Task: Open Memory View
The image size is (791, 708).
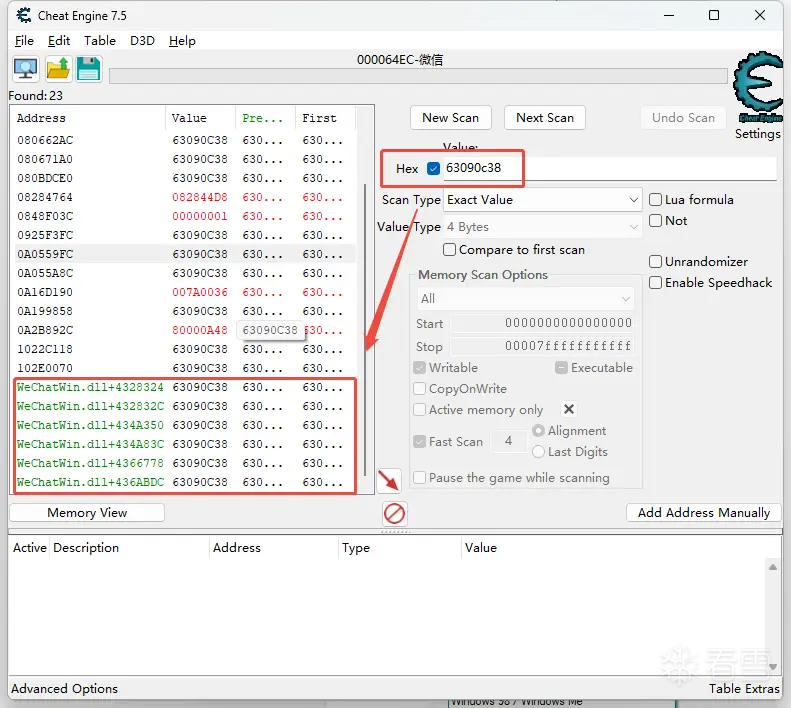Action: click(x=87, y=513)
